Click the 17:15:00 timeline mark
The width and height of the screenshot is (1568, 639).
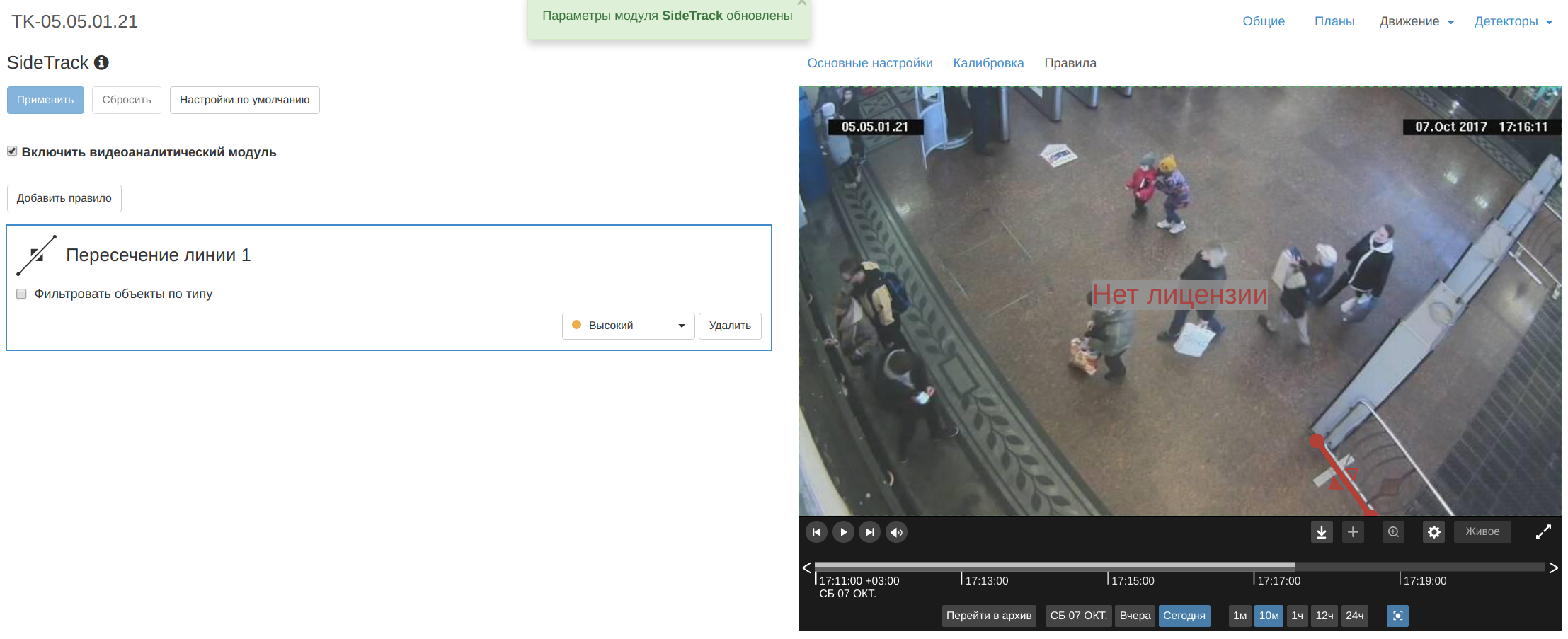click(x=1133, y=581)
